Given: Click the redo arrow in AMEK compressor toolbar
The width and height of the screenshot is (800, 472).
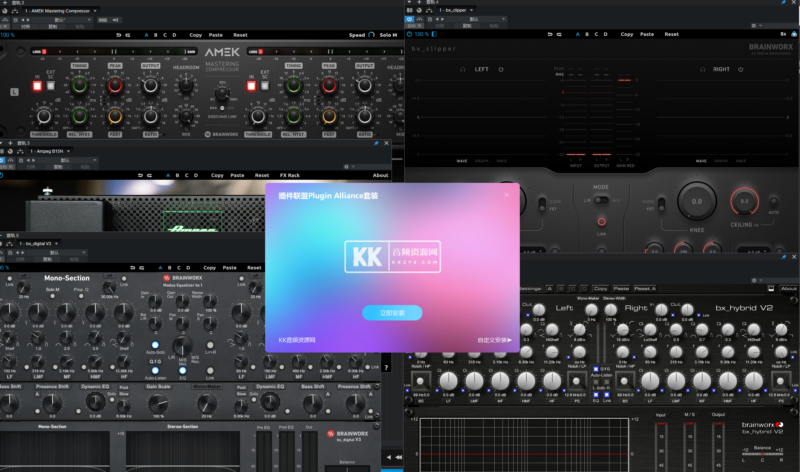Looking at the screenshot, I should pyautogui.click(x=128, y=35).
